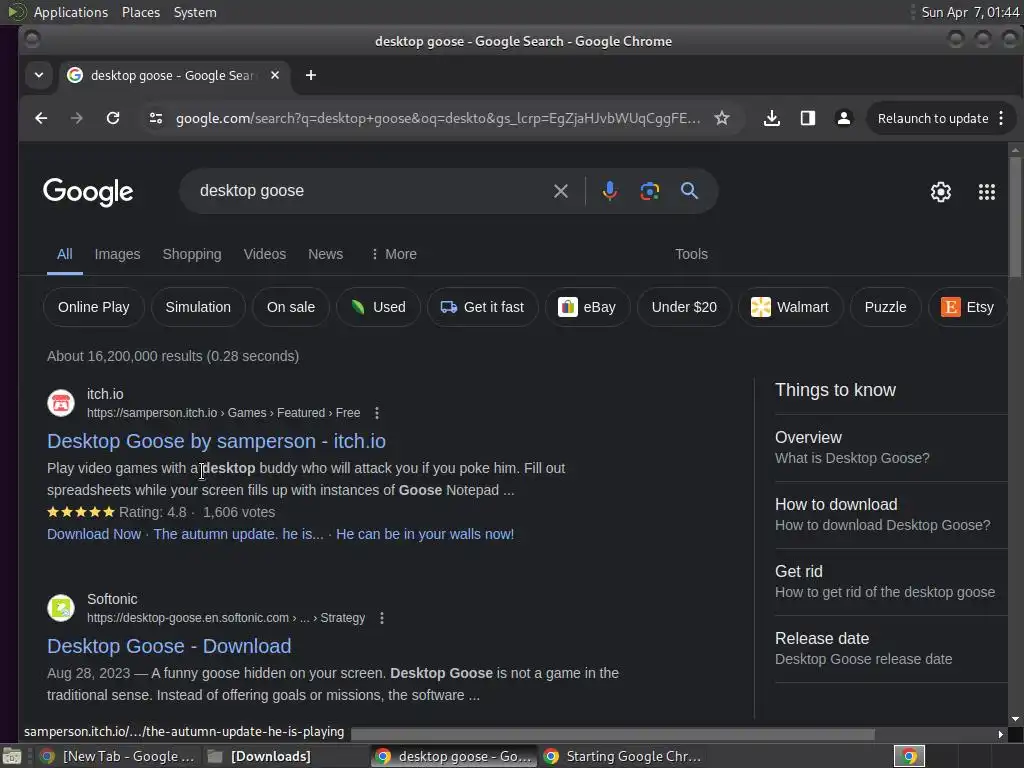
Task: Open a new browser tab
Action: coord(311,75)
